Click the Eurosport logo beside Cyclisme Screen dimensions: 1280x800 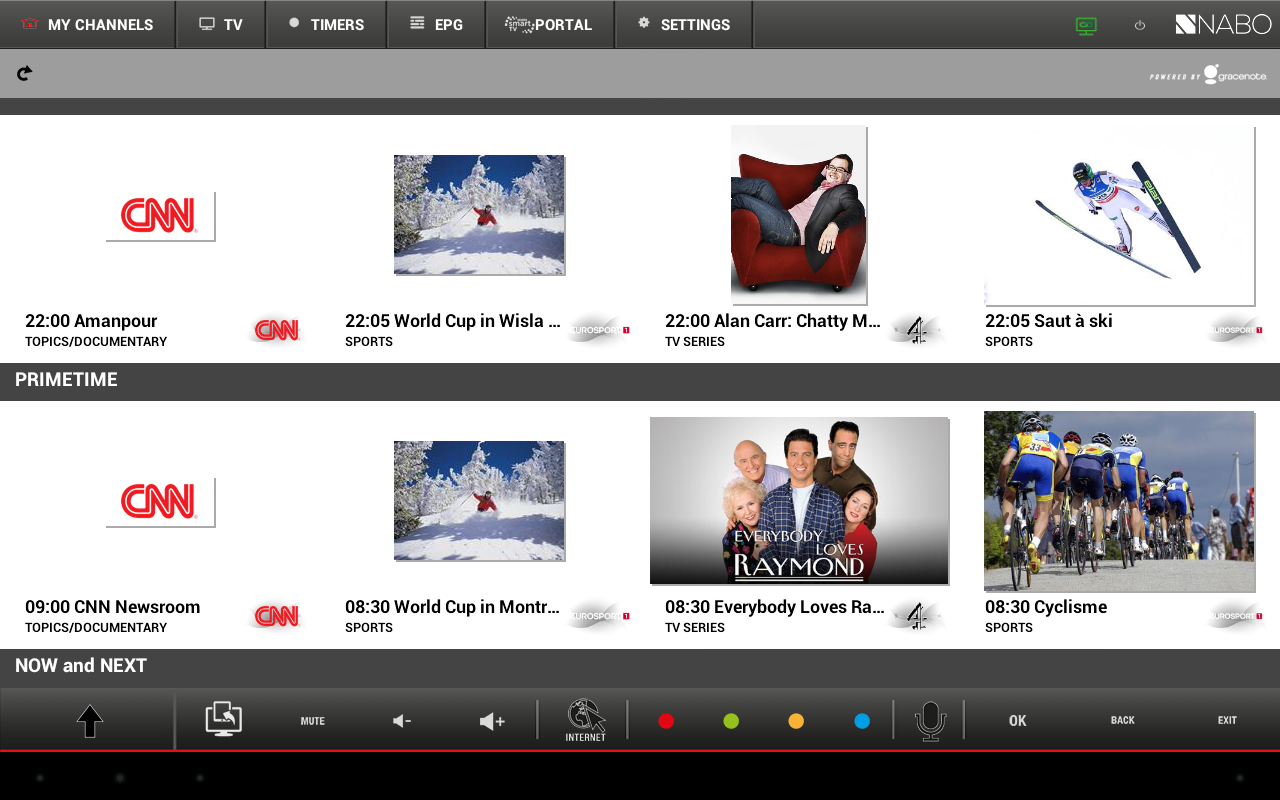pos(1236,616)
